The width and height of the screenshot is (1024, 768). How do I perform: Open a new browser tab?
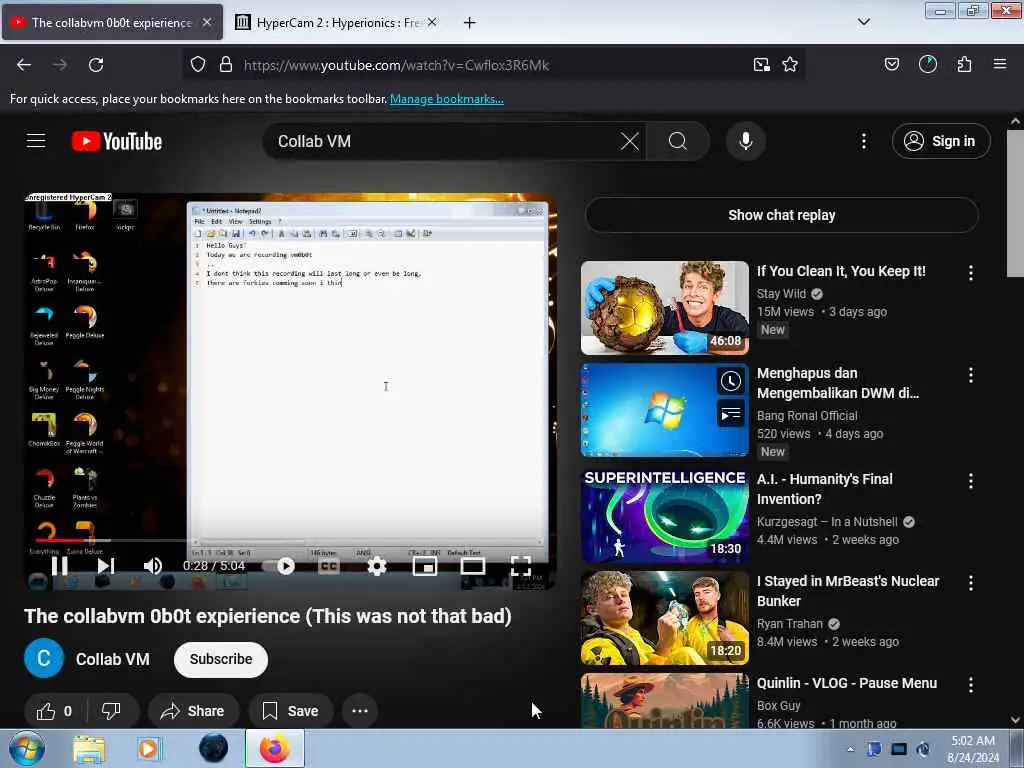coord(470,23)
